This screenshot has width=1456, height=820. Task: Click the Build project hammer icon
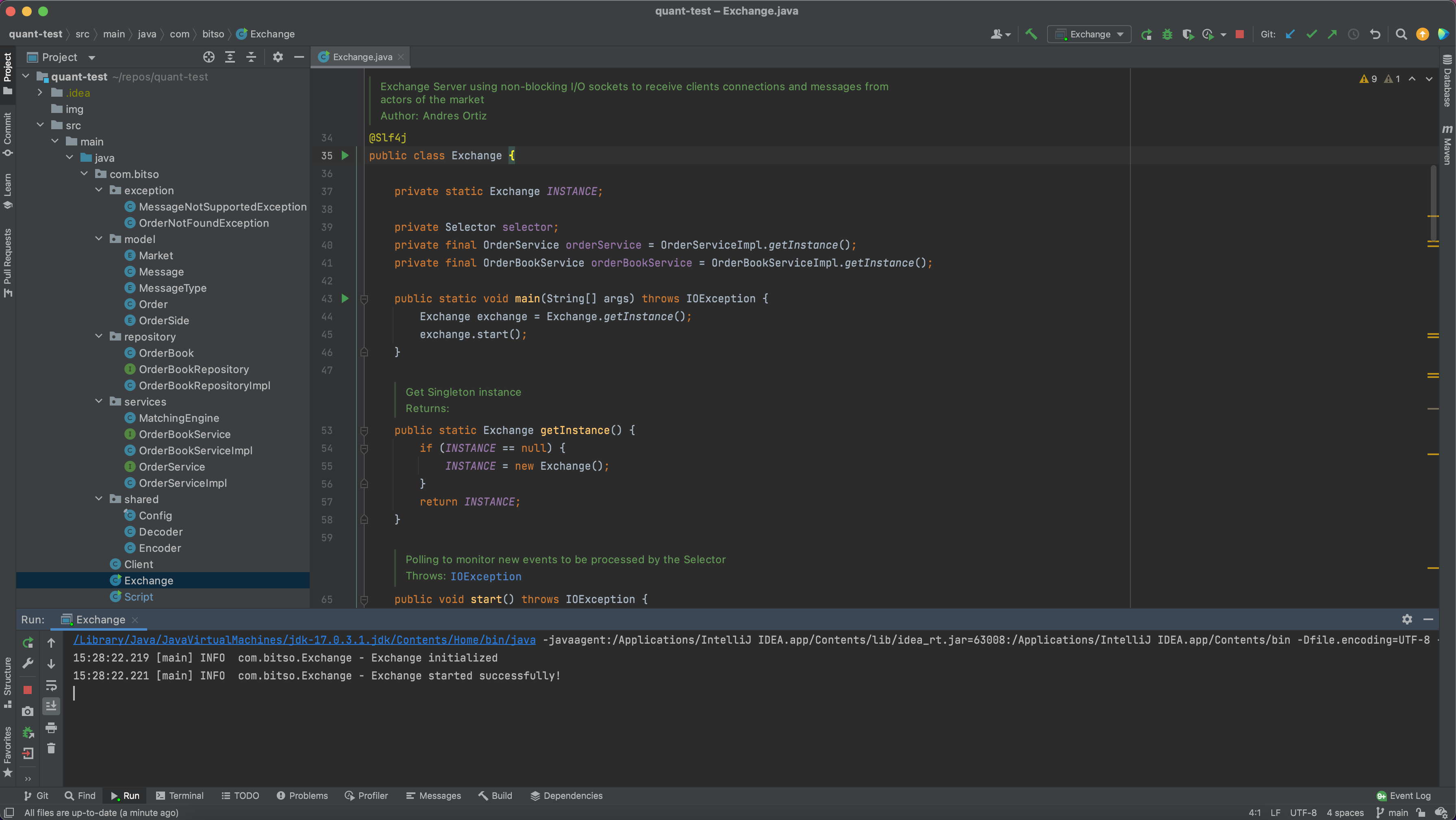point(1031,34)
